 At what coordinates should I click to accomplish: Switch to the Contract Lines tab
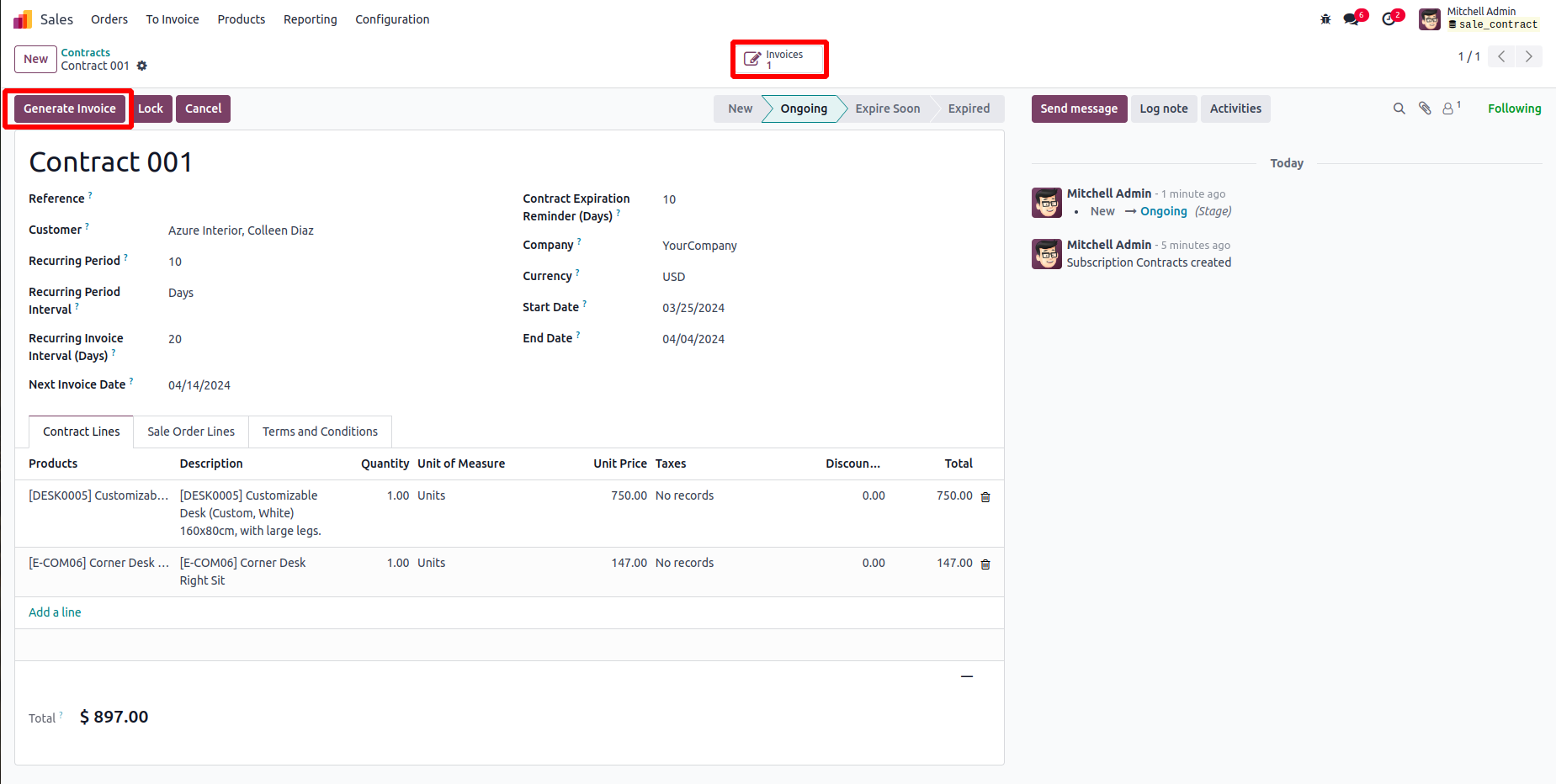(x=82, y=432)
